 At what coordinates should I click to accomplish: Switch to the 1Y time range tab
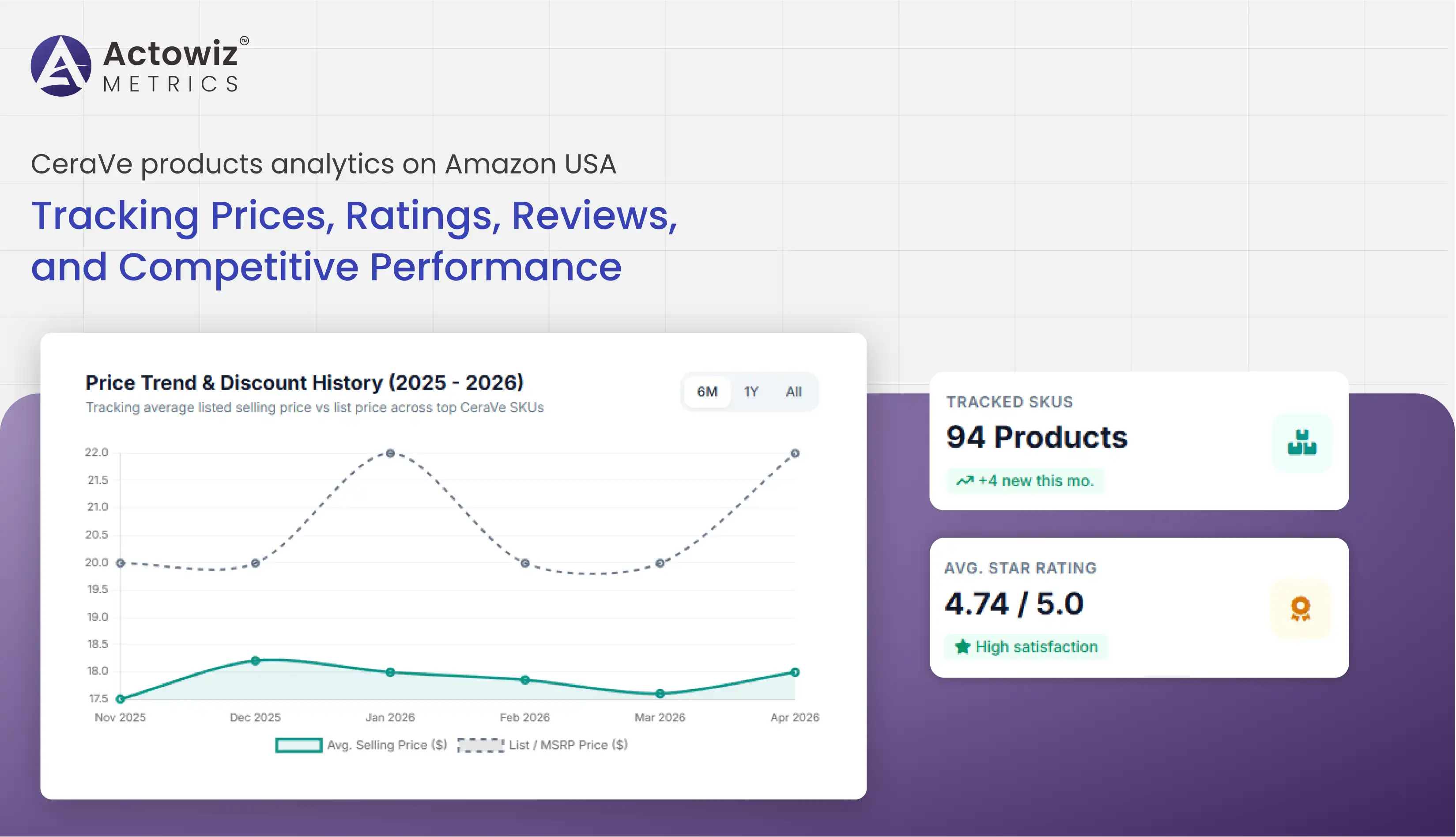(751, 392)
